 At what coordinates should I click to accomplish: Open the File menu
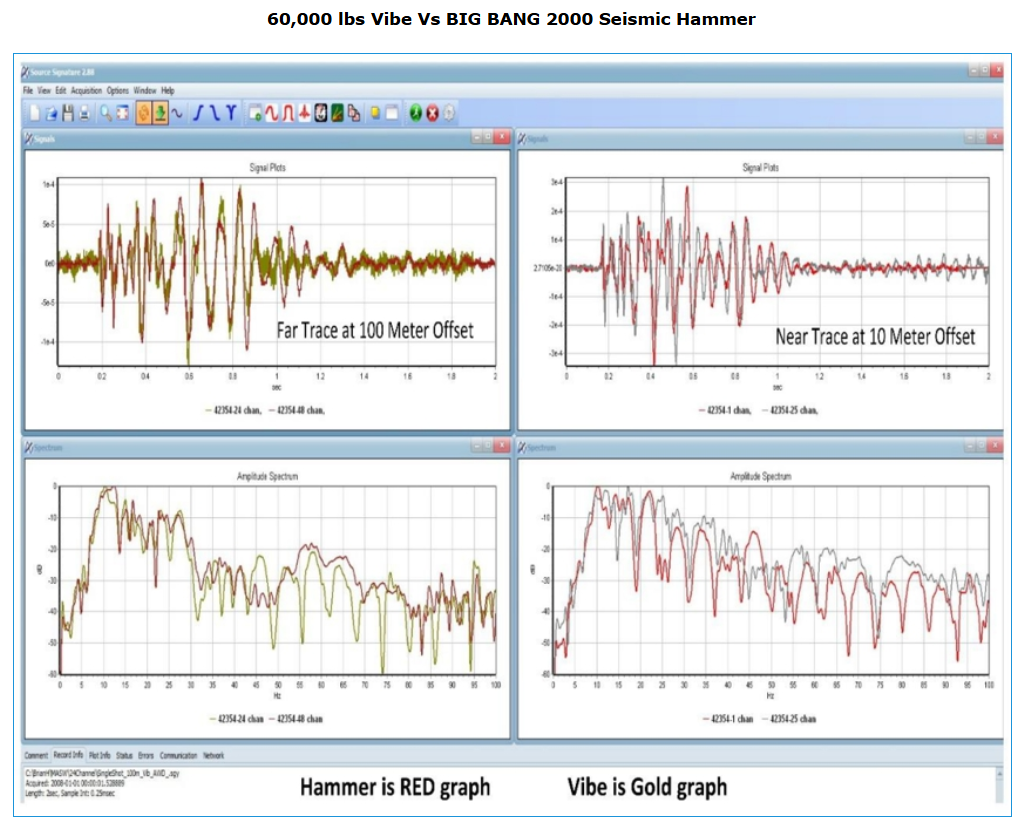click(x=28, y=90)
